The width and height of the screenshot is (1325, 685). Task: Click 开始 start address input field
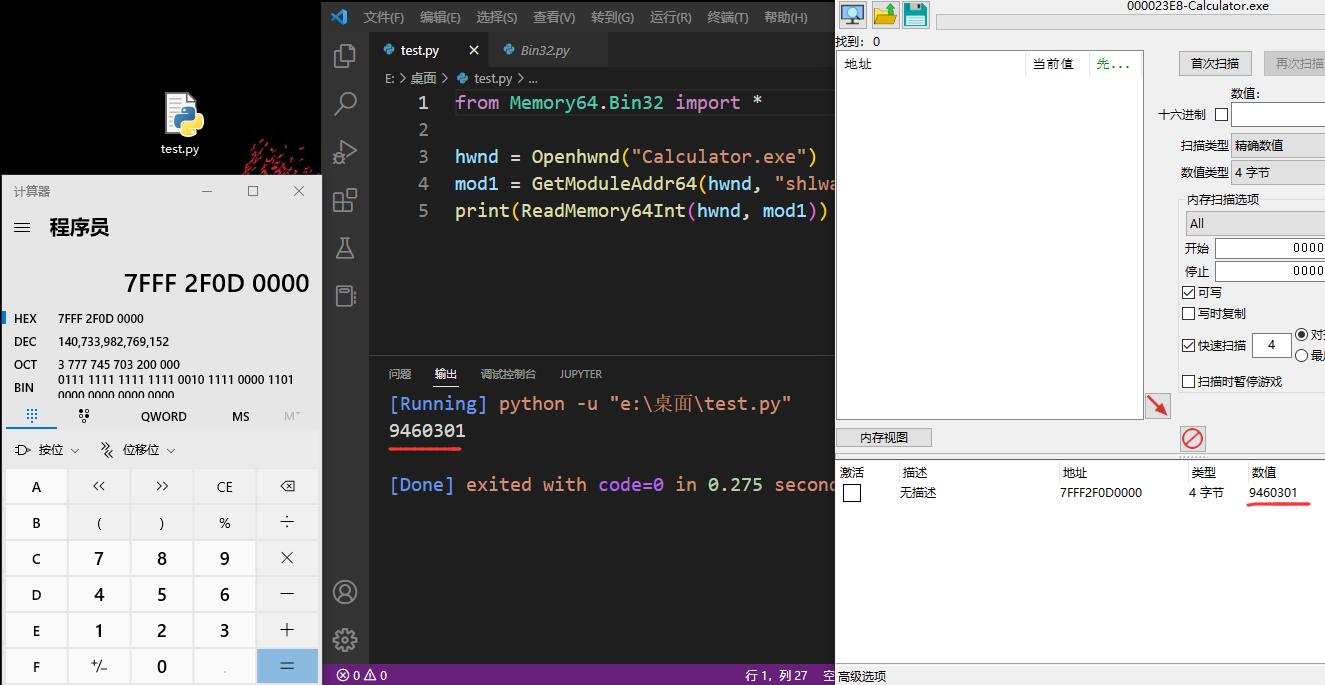click(1270, 248)
